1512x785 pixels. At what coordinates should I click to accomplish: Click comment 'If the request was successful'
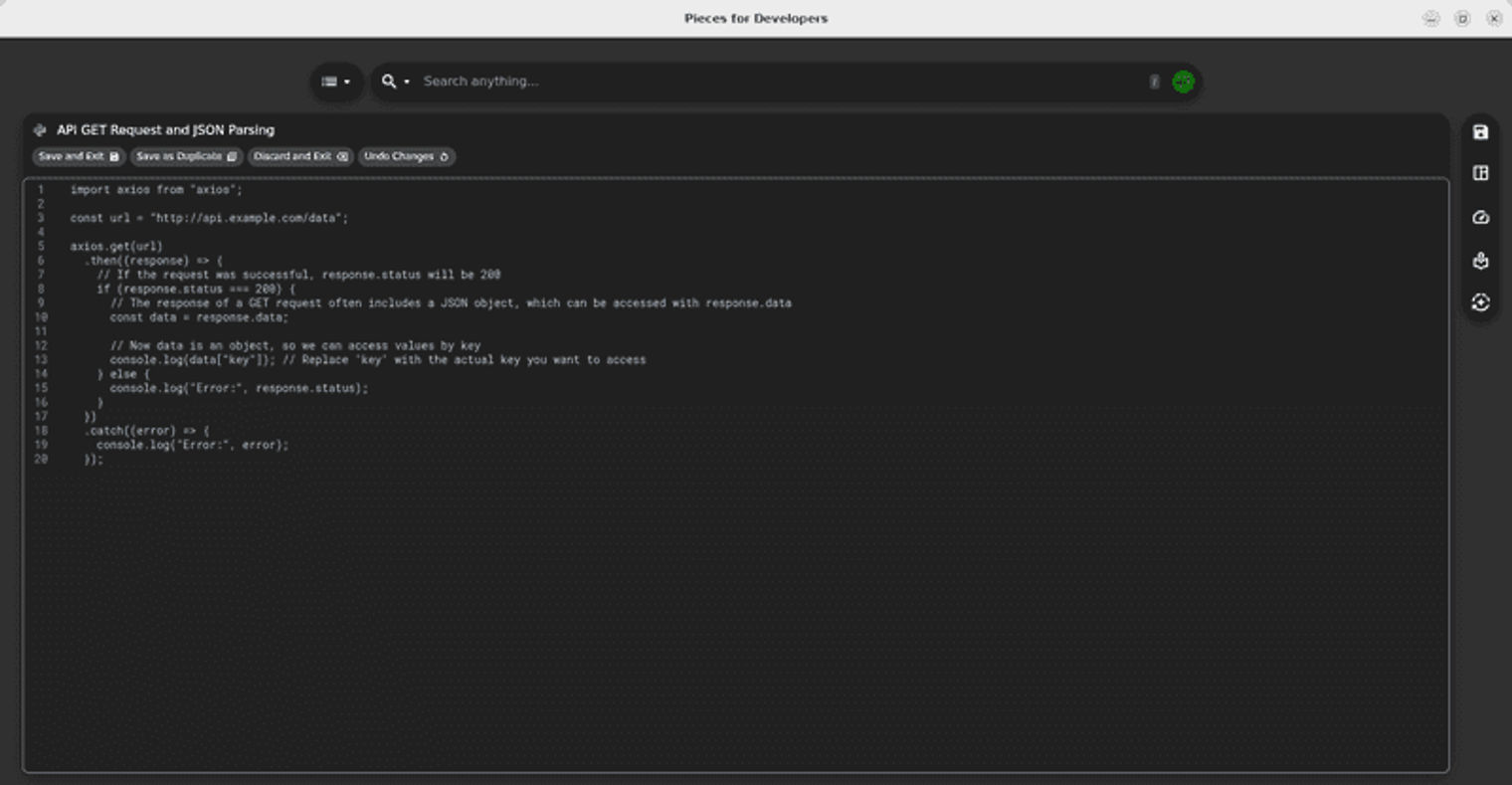click(298, 275)
